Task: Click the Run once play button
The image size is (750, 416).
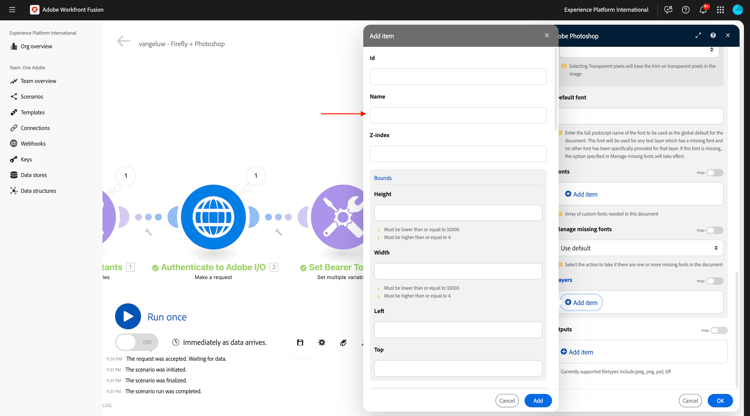Action: click(x=128, y=317)
